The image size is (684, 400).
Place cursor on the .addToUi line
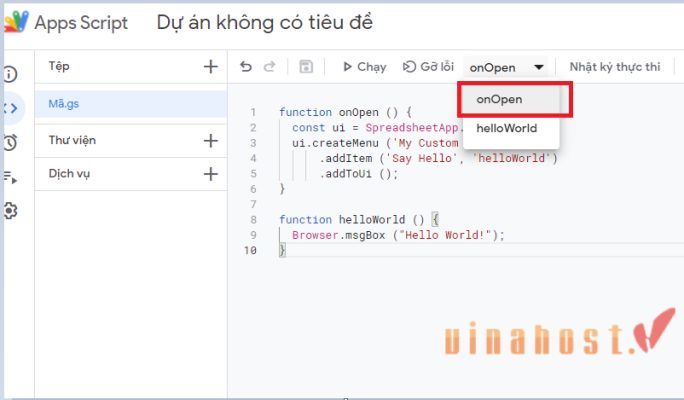point(358,174)
